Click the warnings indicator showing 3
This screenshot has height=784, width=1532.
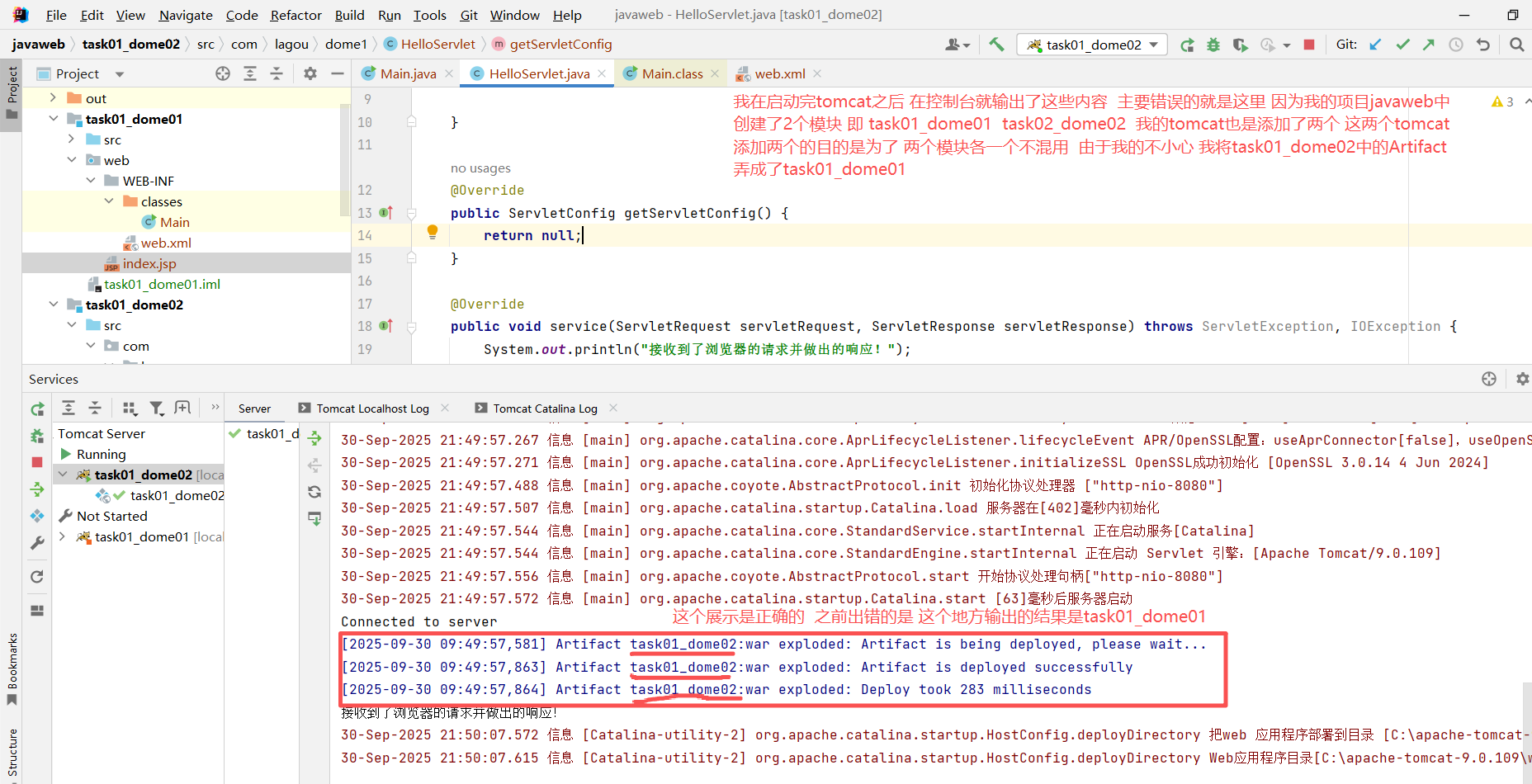(x=1502, y=102)
